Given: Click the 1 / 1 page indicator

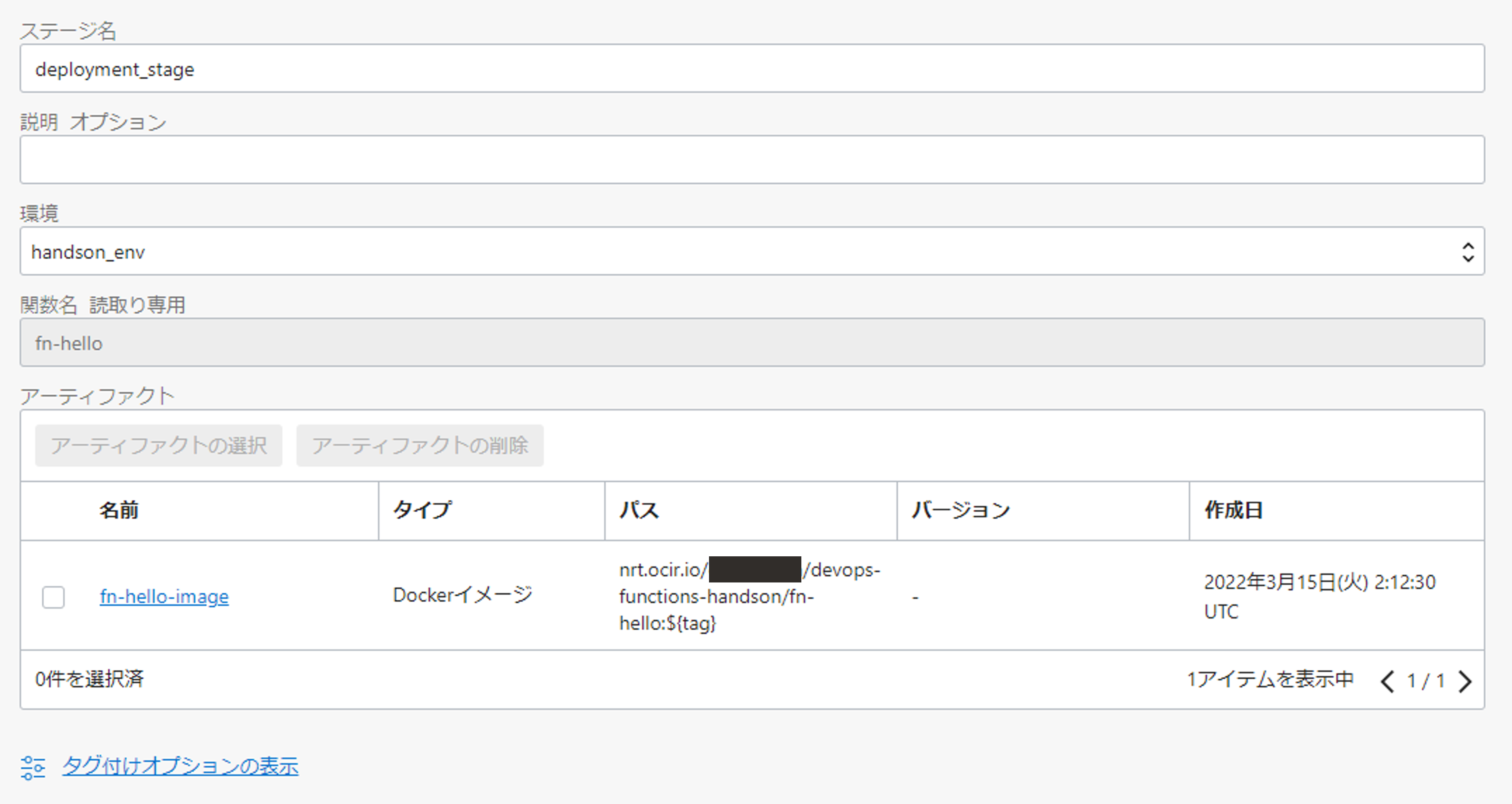Looking at the screenshot, I should [x=1426, y=681].
